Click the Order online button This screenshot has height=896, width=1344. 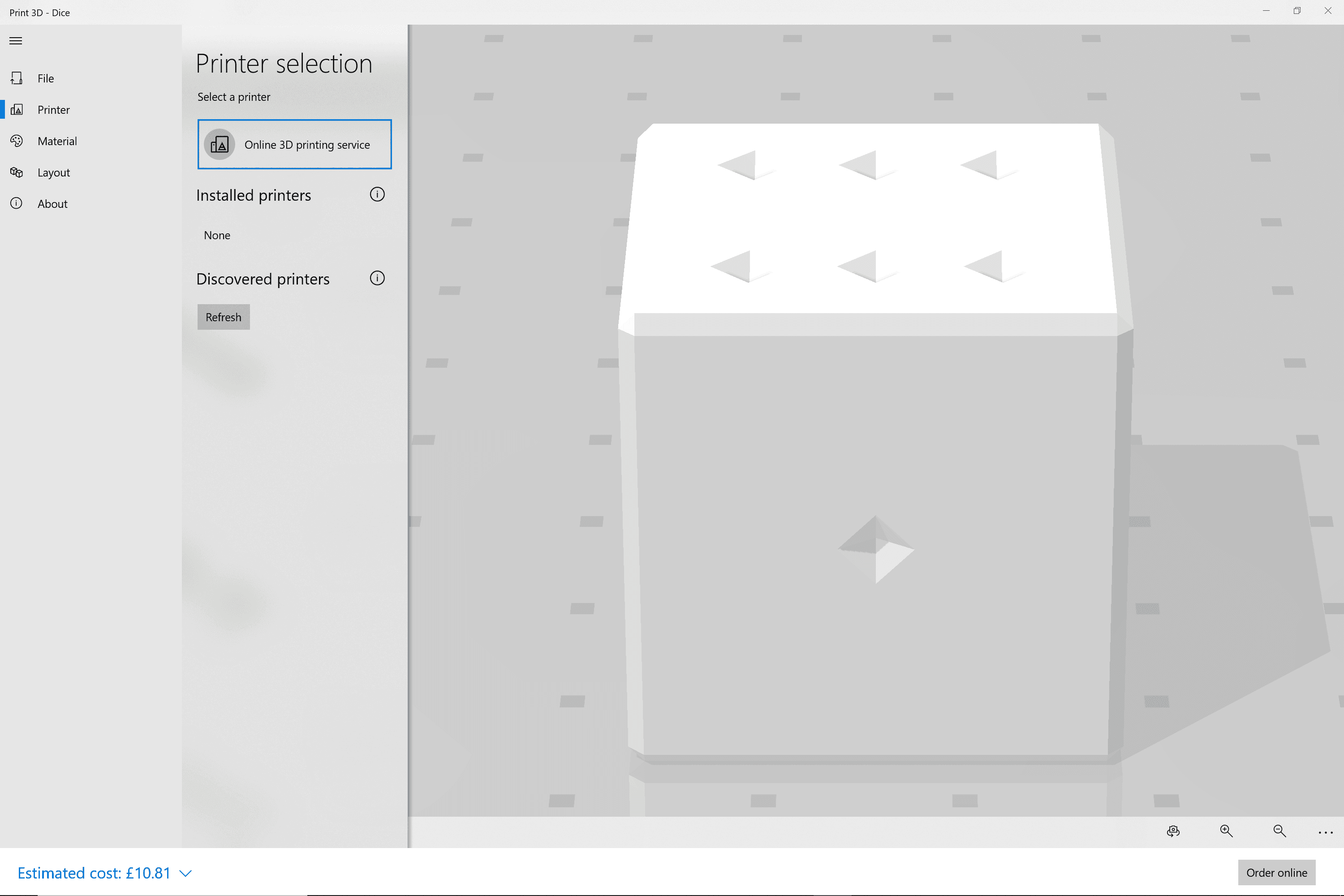[1276, 873]
